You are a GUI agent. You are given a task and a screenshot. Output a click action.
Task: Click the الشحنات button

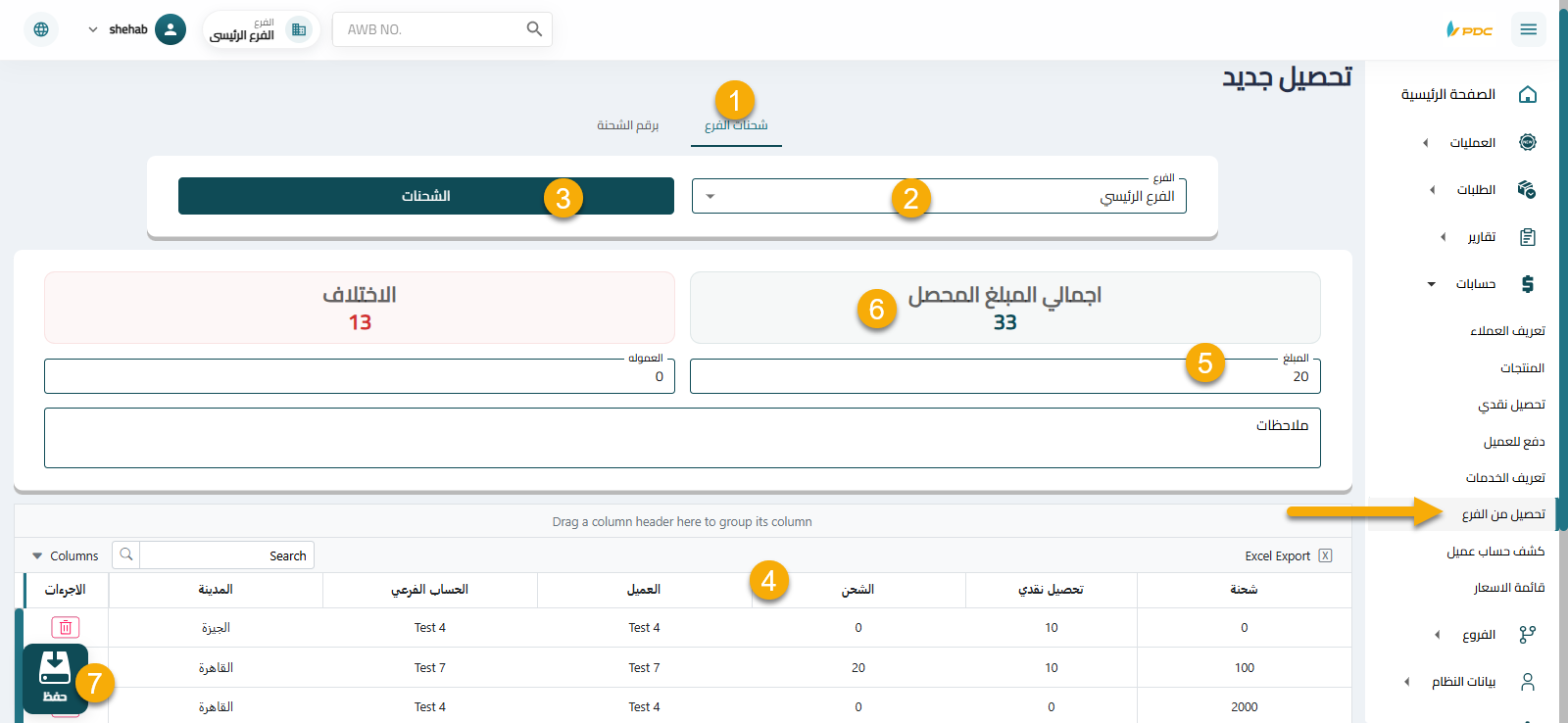[425, 196]
